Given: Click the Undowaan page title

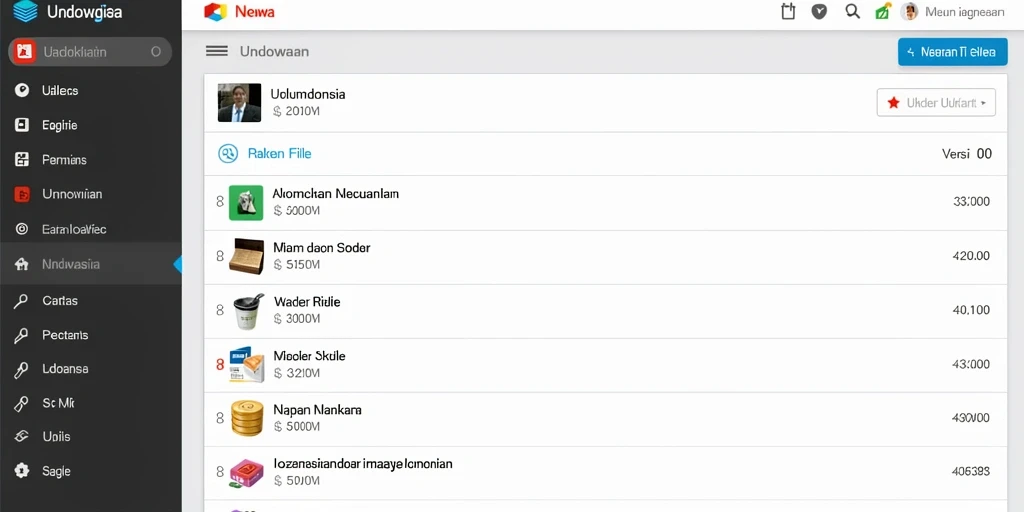Looking at the screenshot, I should coord(274,51).
